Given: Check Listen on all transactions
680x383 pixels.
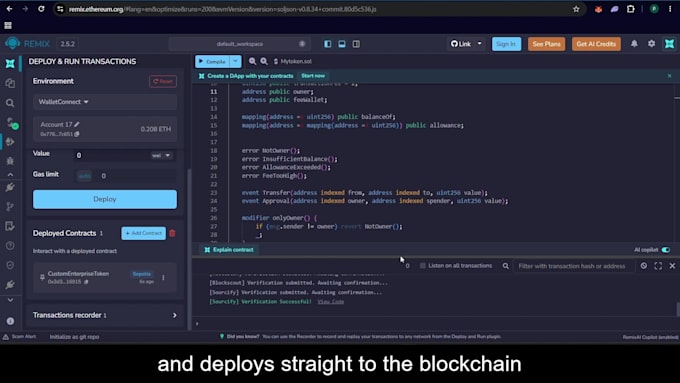Looking at the screenshot, I should 422,265.
